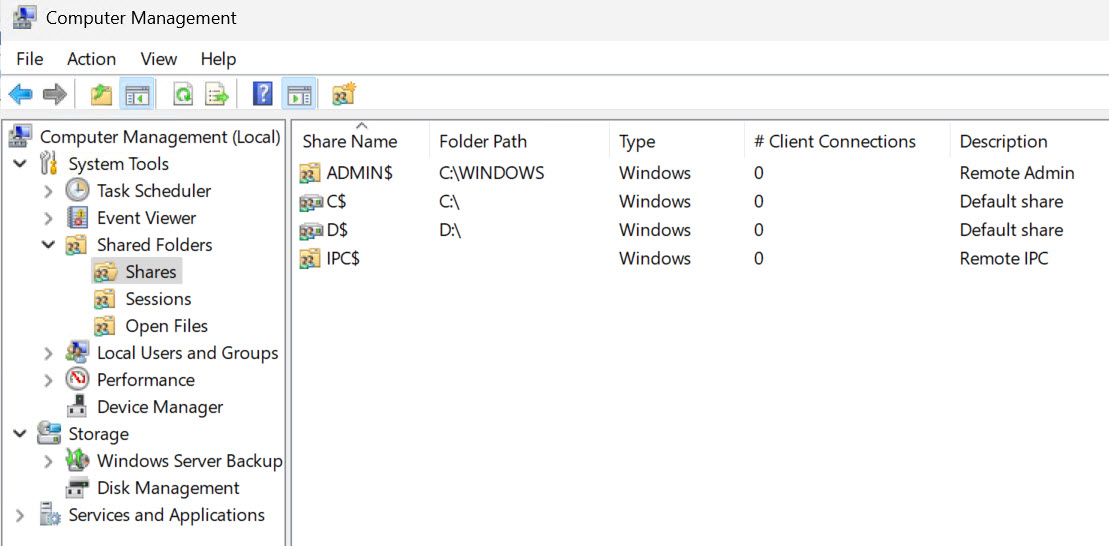1109x546 pixels.
Task: Collapse the Shared Folders node
Action: tap(47, 245)
